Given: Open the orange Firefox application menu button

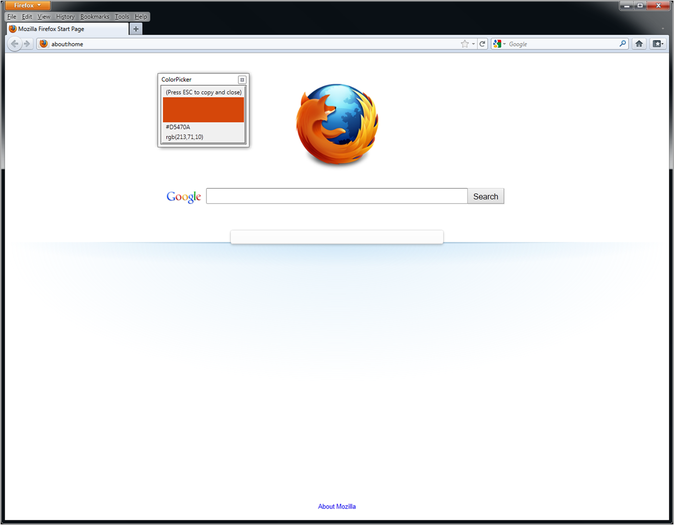Looking at the screenshot, I should point(28,6).
